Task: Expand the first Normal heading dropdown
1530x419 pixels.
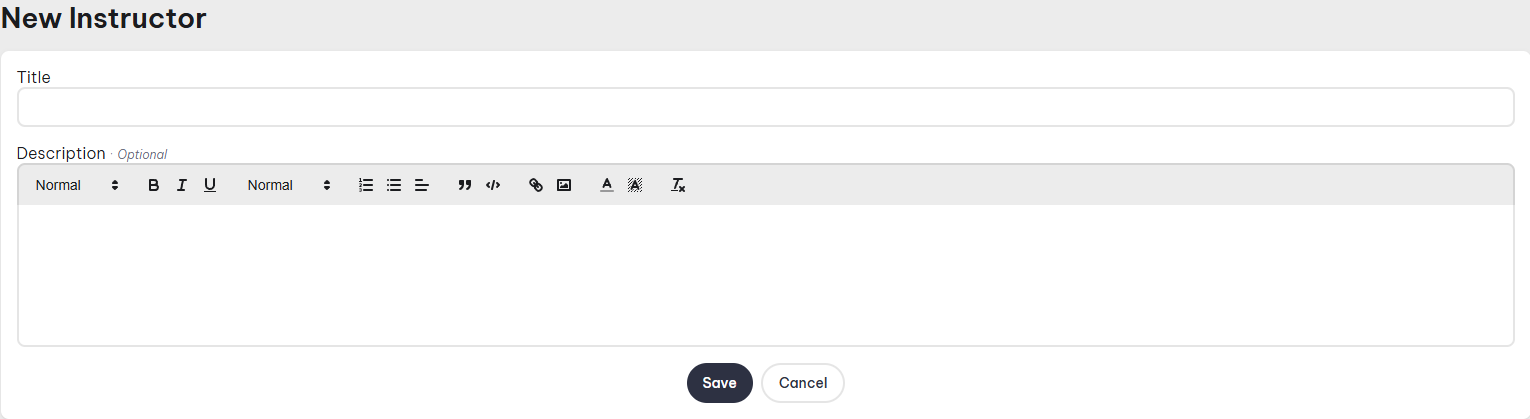Action: point(77,185)
